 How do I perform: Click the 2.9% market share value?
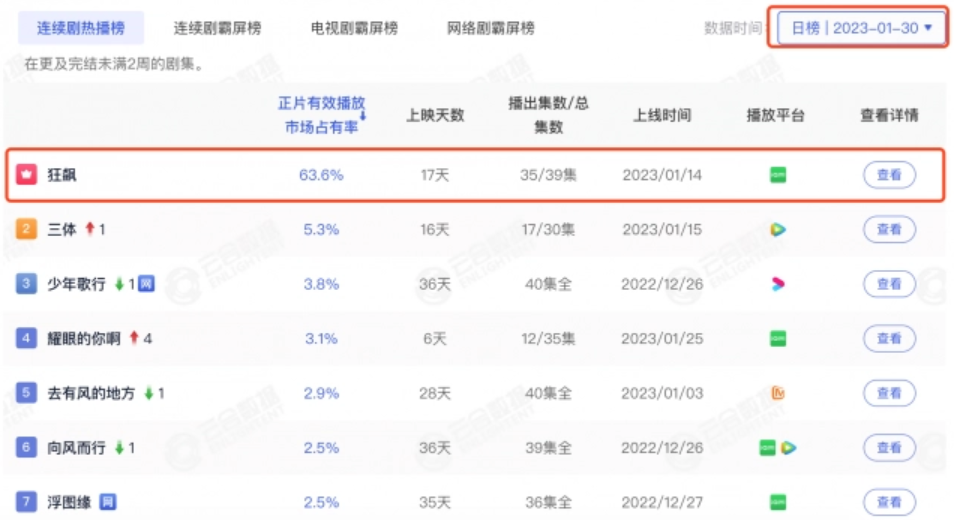coord(321,393)
